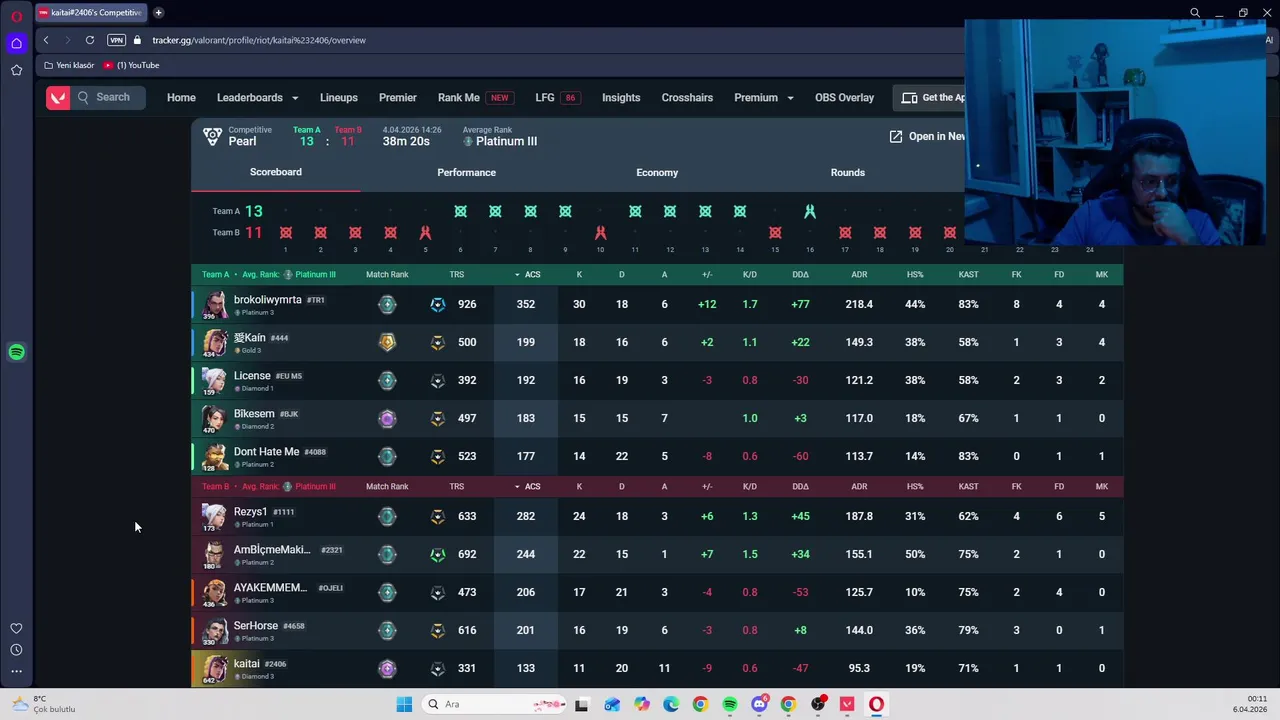Switch to the Scoreboard tab

pyautogui.click(x=276, y=172)
